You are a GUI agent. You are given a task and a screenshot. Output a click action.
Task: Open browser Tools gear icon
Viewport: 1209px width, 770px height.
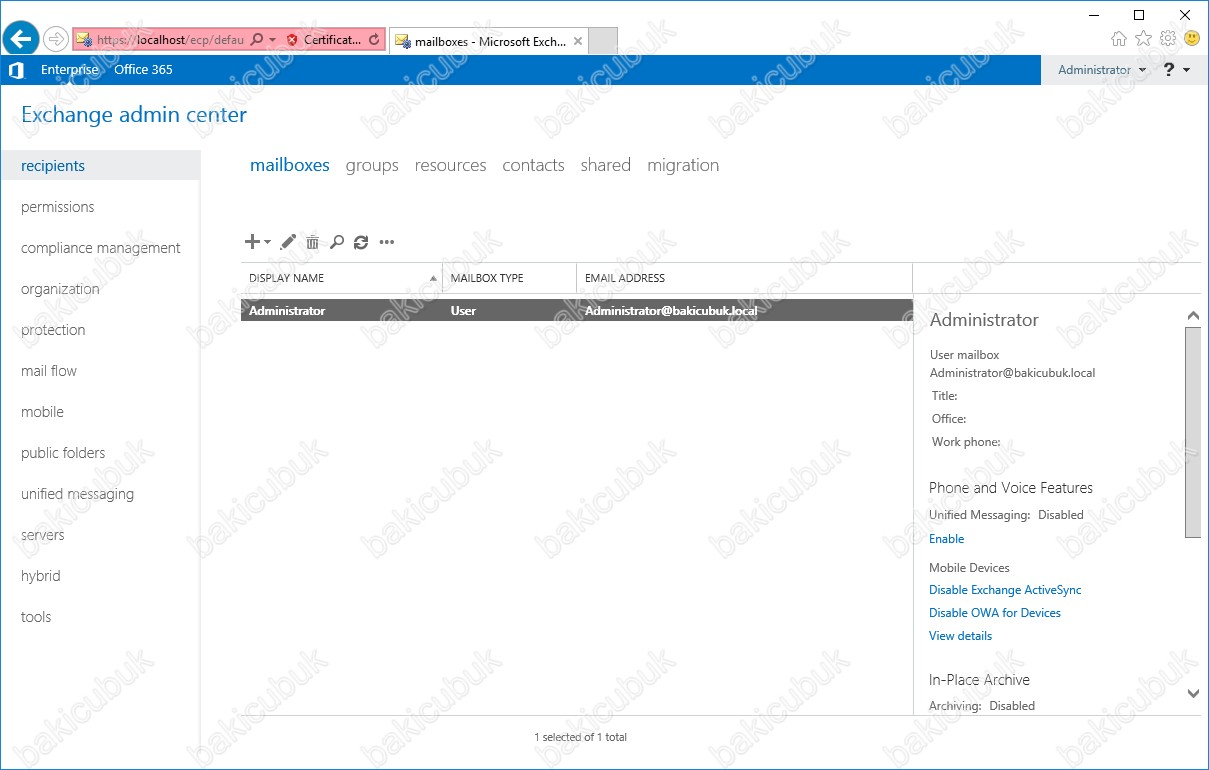(1167, 39)
